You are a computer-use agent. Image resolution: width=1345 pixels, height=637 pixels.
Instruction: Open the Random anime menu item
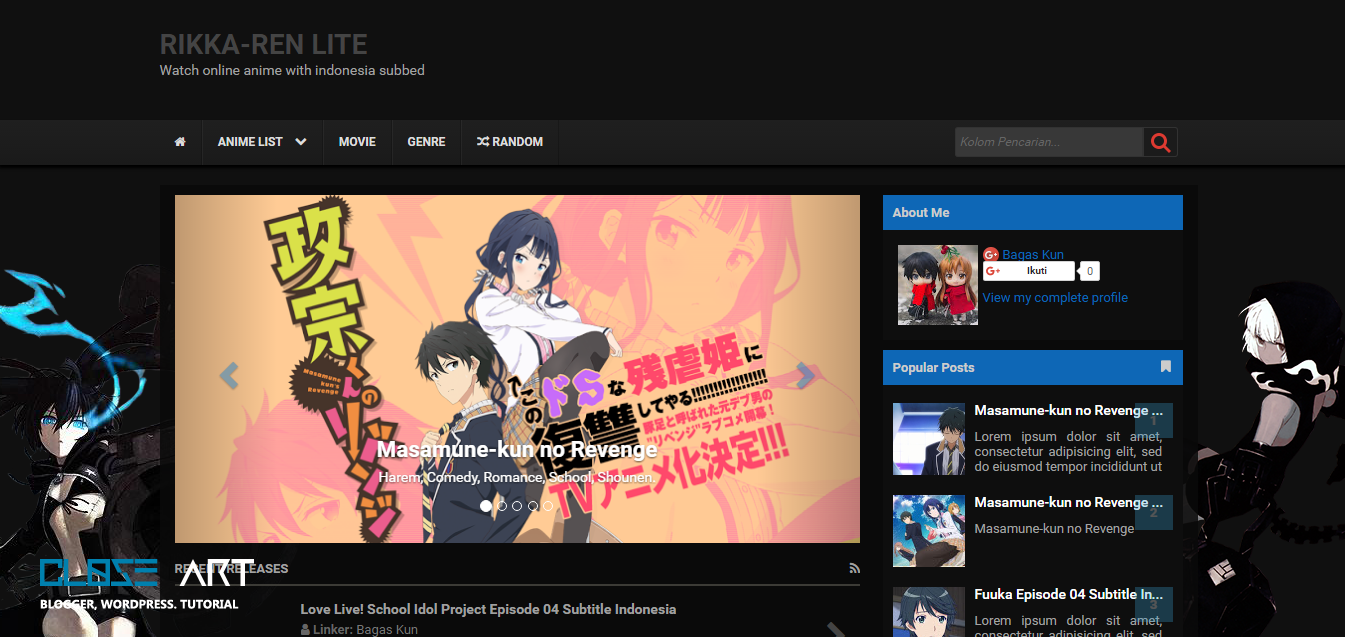[x=509, y=142]
